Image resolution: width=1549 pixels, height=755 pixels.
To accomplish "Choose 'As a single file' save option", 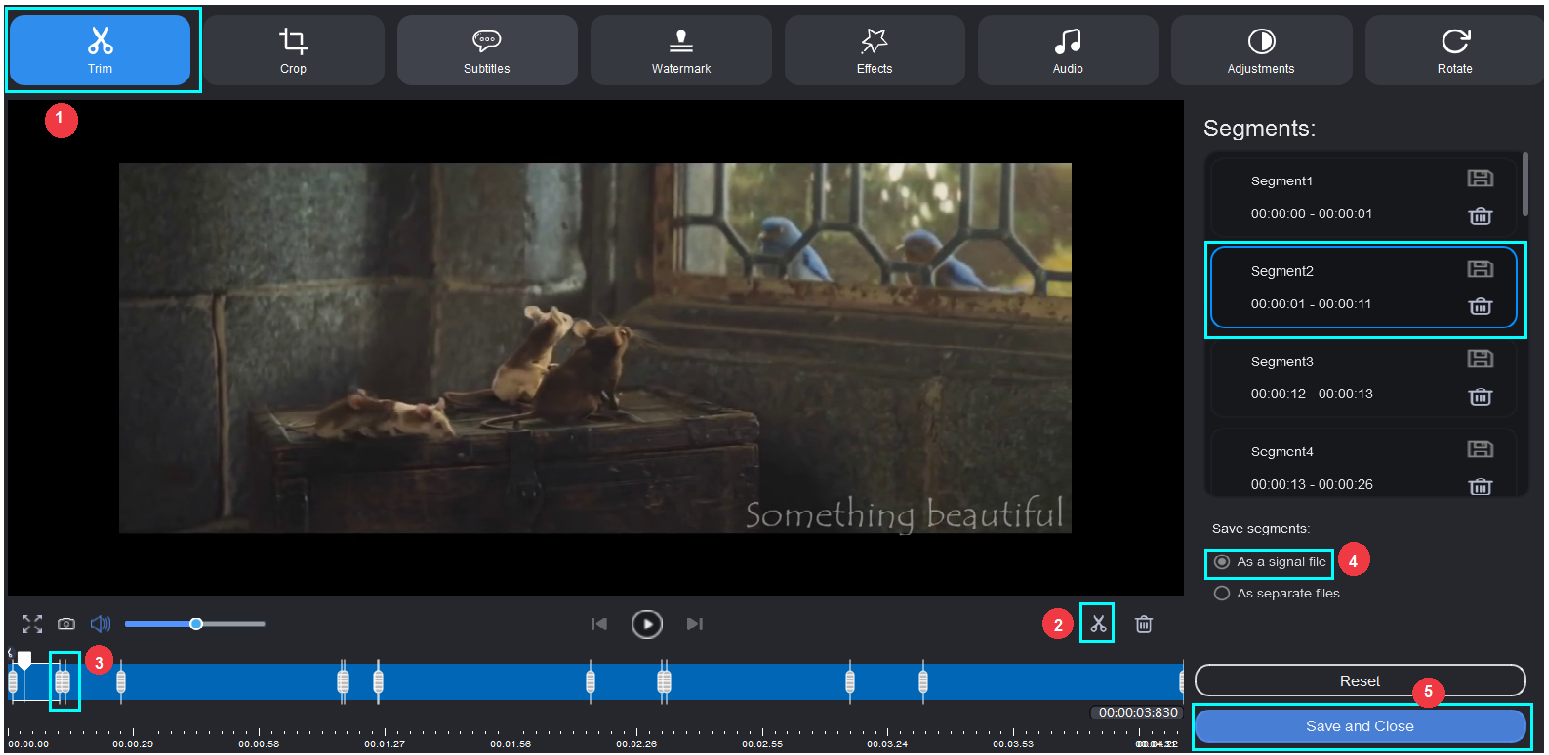I will coord(1270,562).
